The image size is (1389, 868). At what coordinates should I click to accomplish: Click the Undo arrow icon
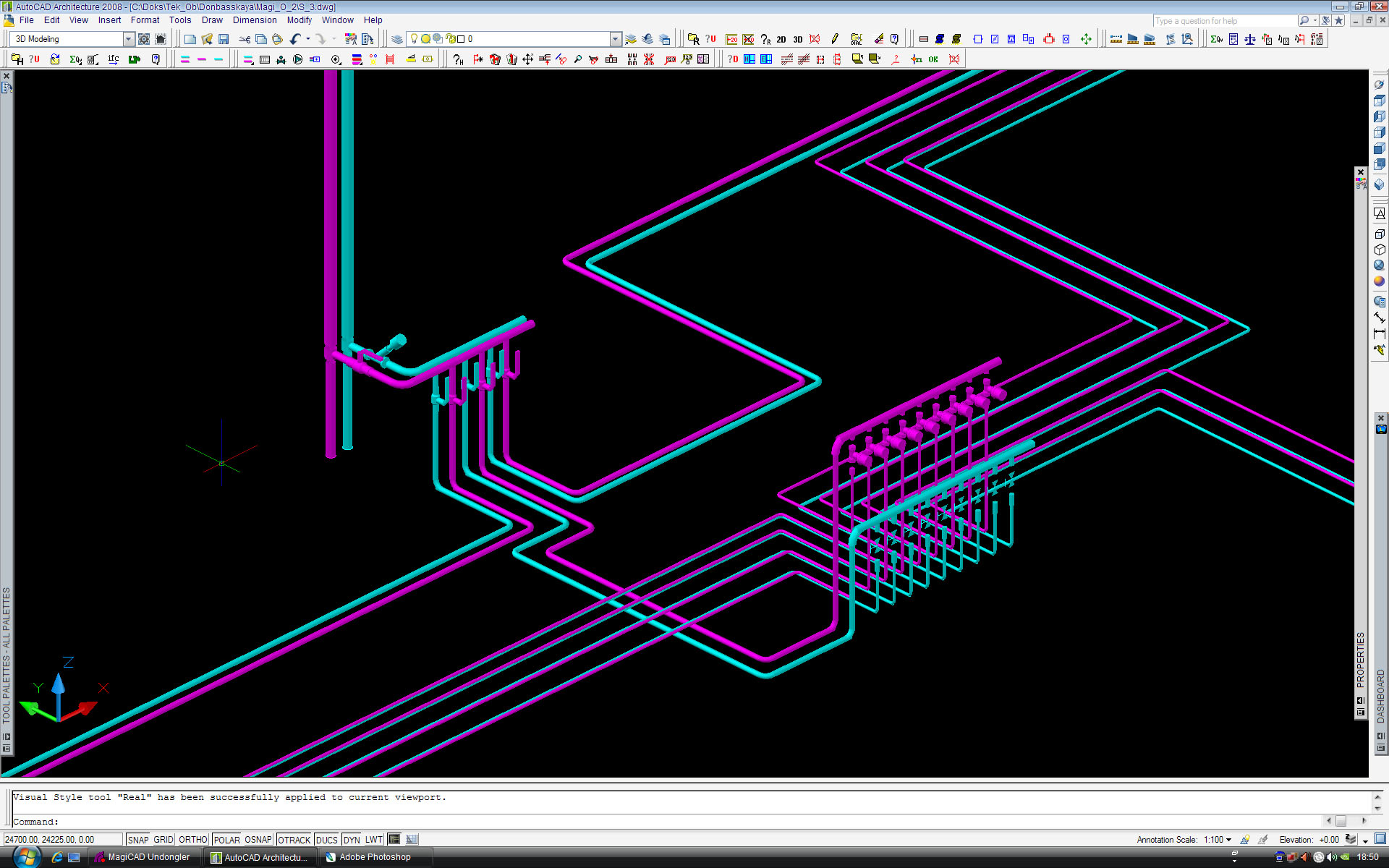pyautogui.click(x=295, y=39)
